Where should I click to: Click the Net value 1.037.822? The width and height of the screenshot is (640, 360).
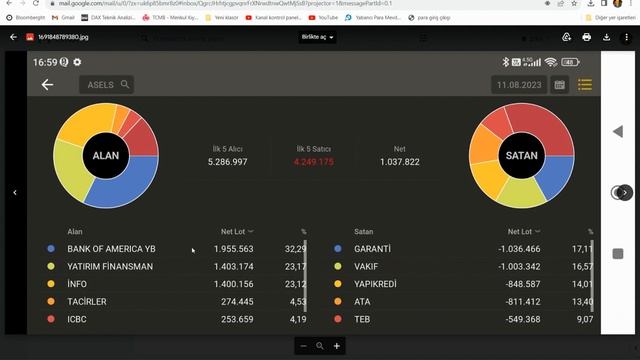[400, 162]
